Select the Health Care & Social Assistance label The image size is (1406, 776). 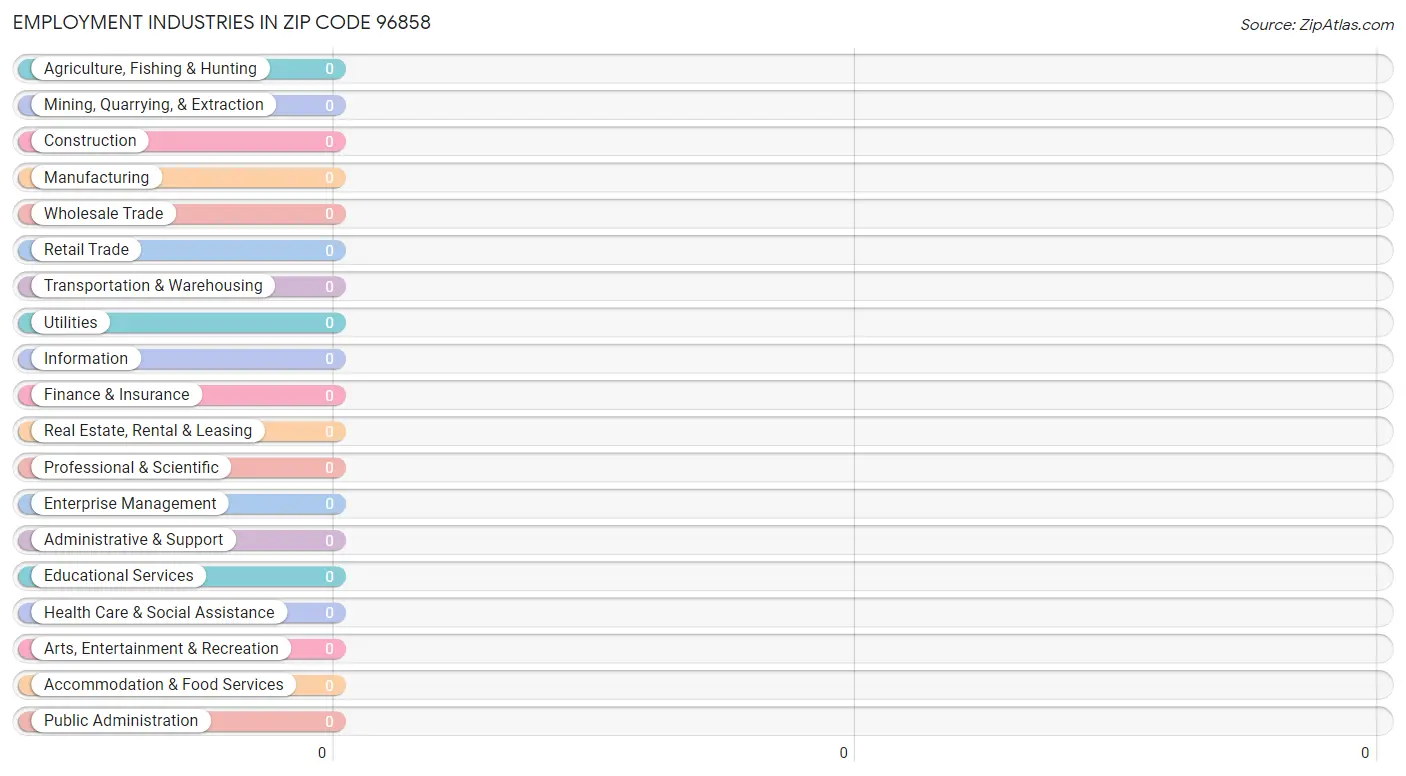(x=159, y=613)
